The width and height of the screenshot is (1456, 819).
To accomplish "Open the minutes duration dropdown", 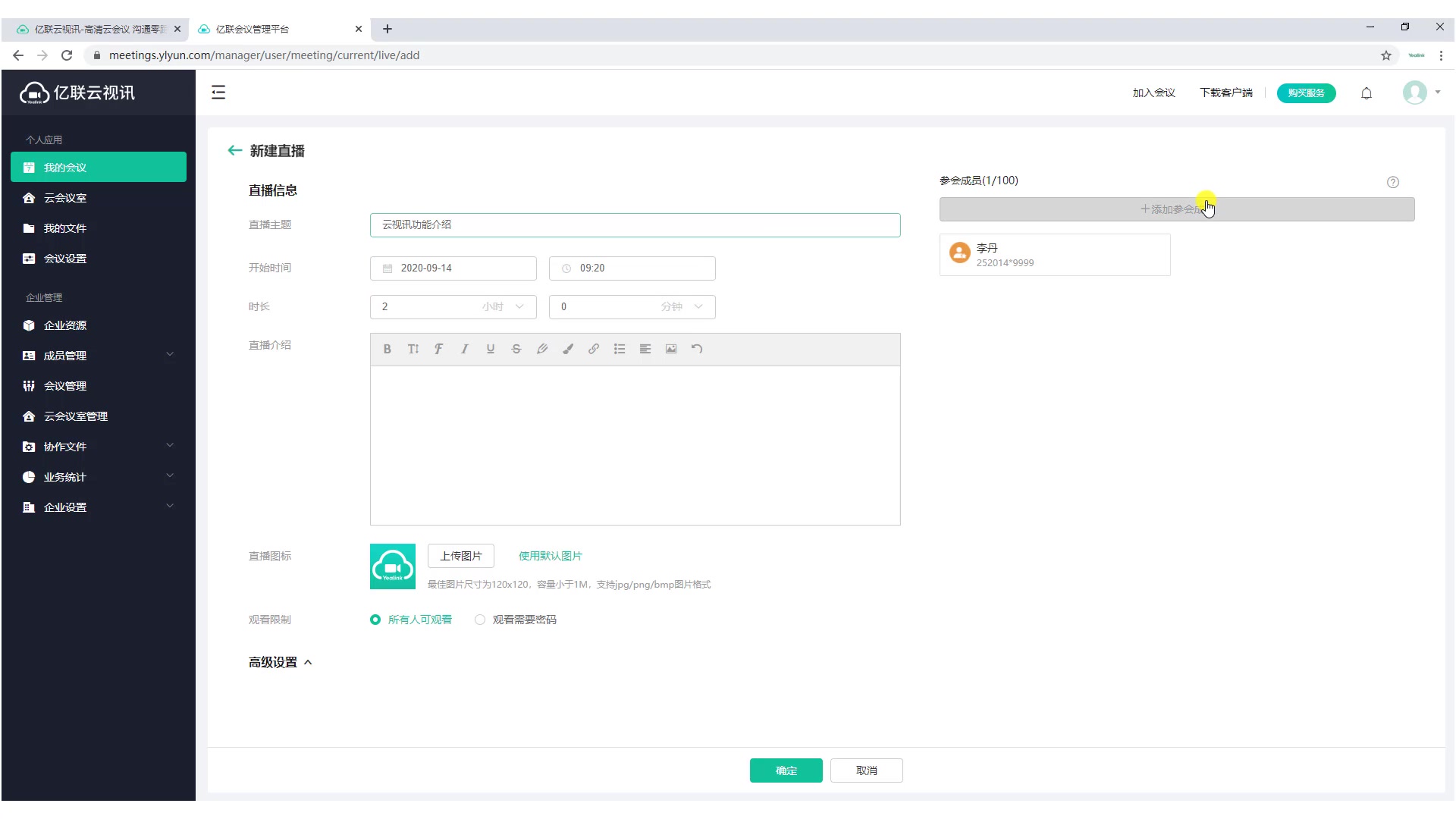I will coord(632,306).
